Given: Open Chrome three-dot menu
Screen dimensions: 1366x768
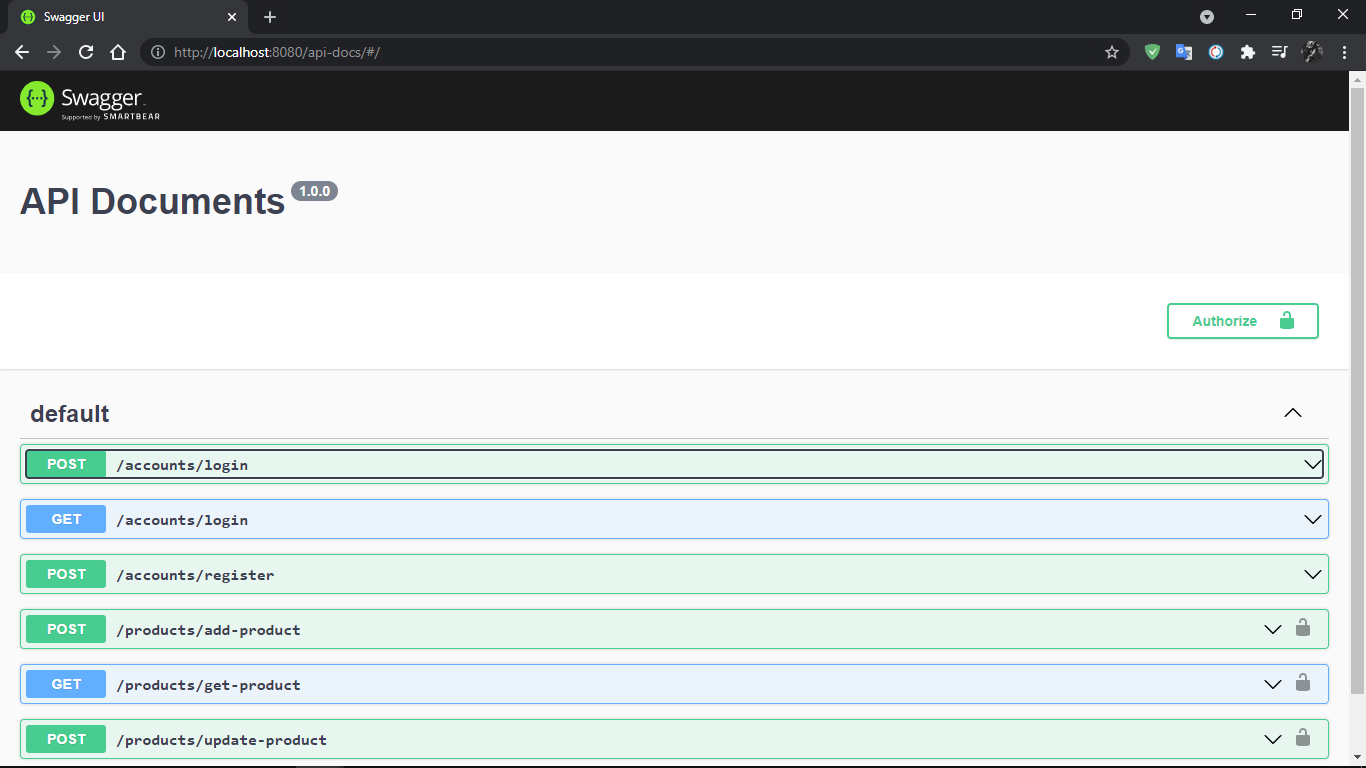Looking at the screenshot, I should pos(1344,52).
